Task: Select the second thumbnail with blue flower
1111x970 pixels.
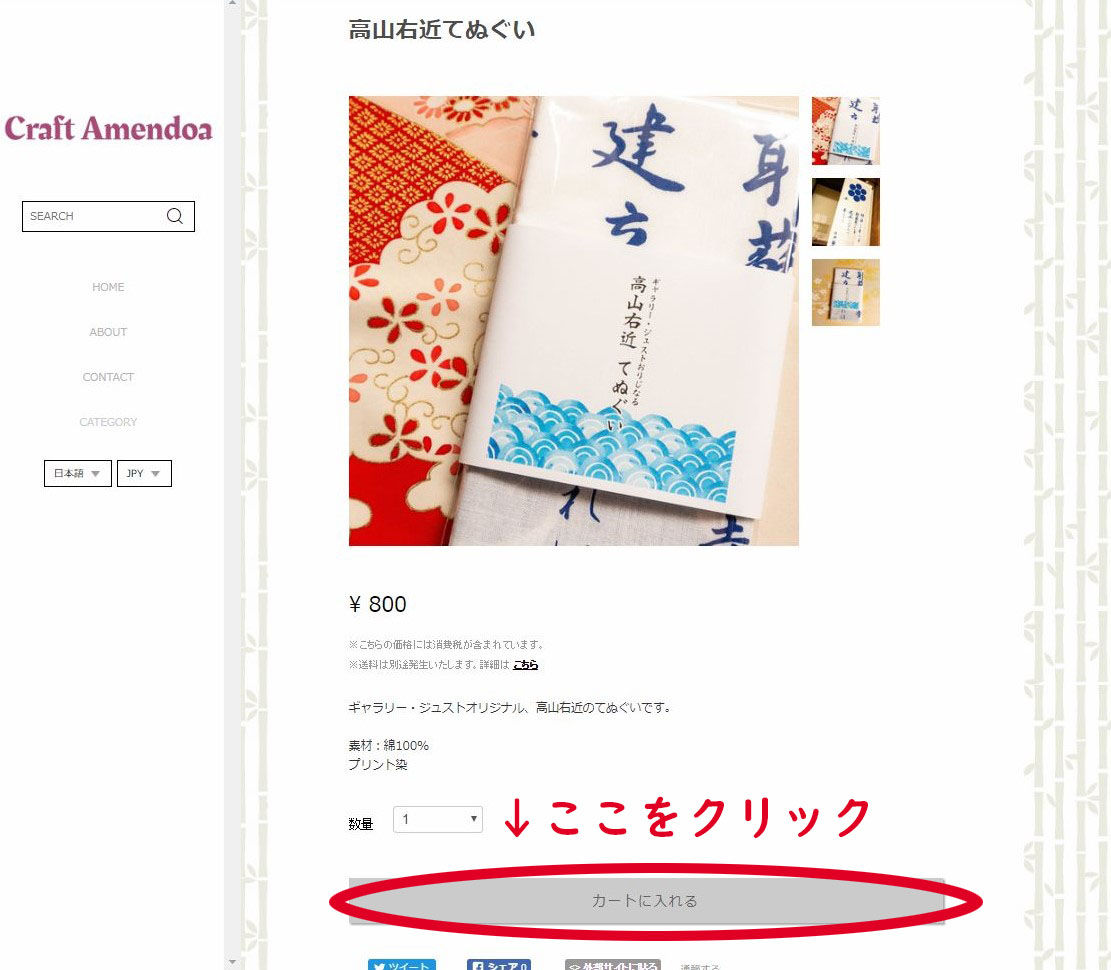Action: 845,212
